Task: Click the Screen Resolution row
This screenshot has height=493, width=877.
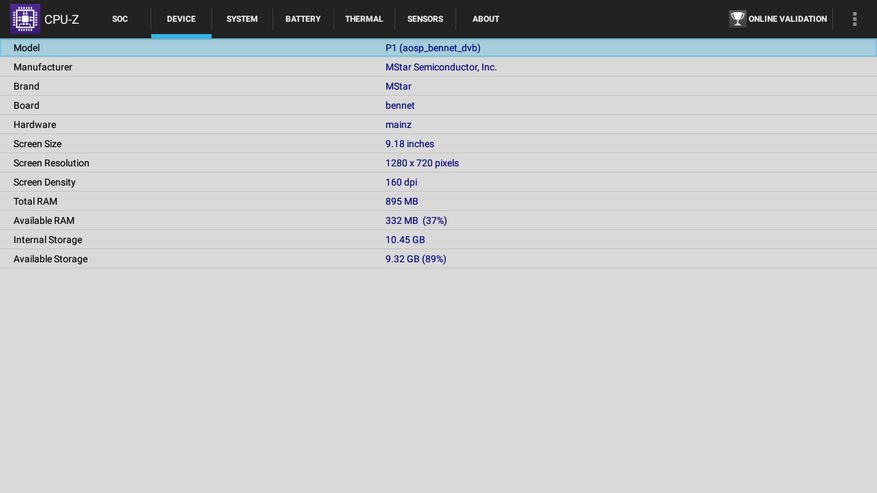Action: click(438, 163)
